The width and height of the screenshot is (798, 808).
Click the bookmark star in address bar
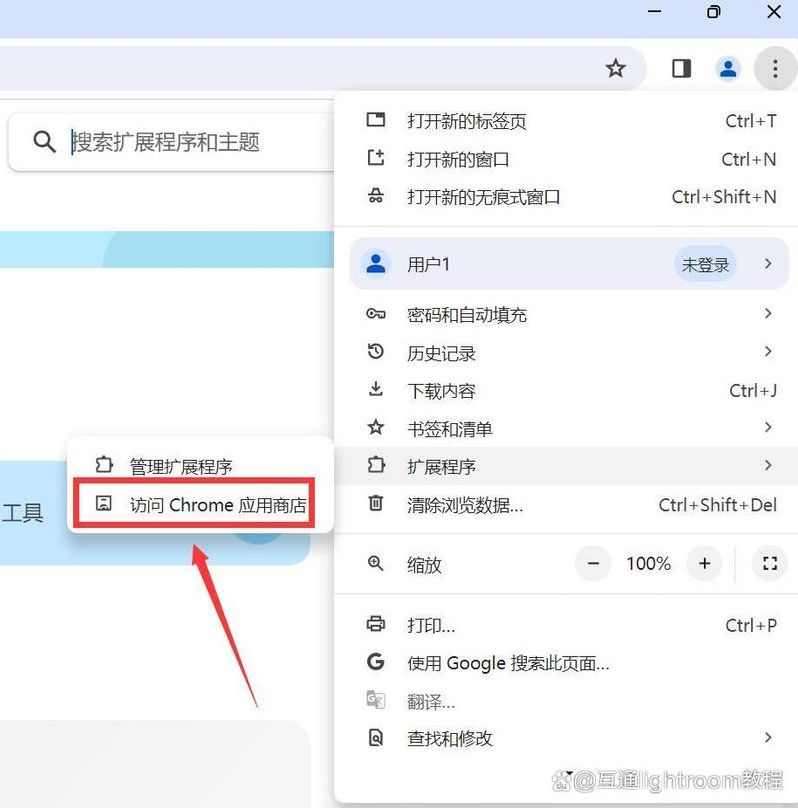616,68
